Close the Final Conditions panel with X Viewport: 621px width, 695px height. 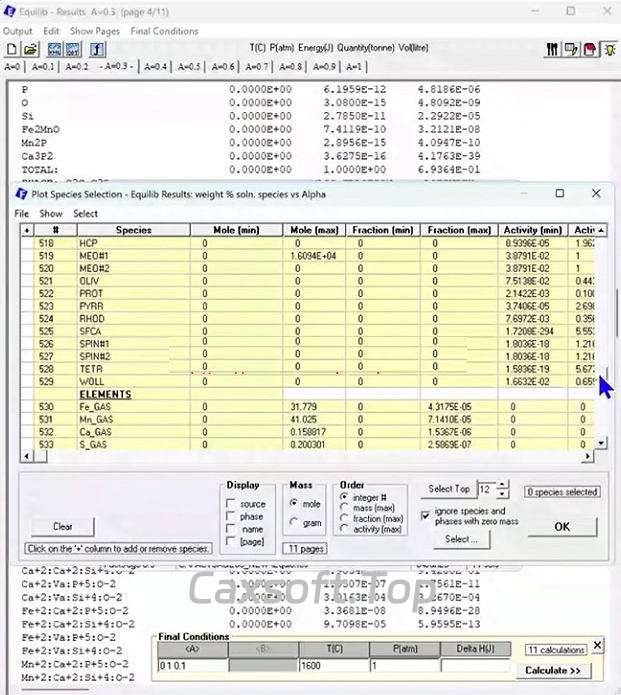pyautogui.click(x=598, y=646)
